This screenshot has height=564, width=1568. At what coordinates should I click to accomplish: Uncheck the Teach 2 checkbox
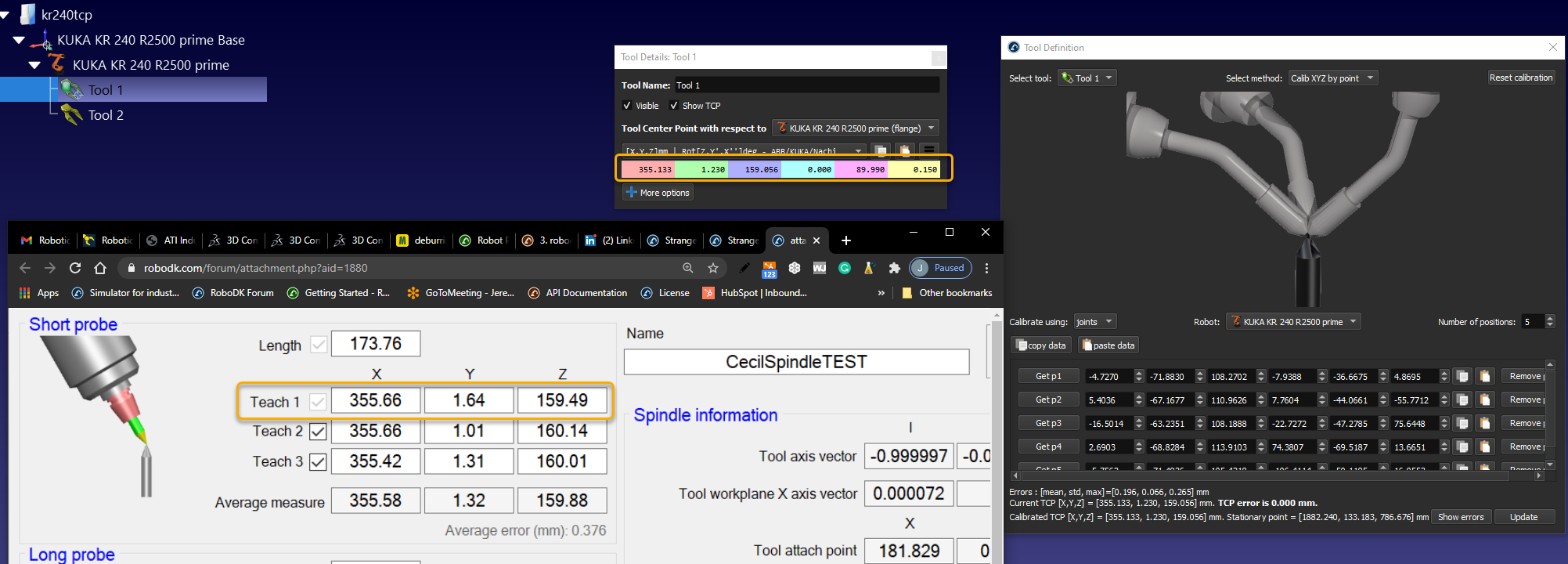point(318,431)
